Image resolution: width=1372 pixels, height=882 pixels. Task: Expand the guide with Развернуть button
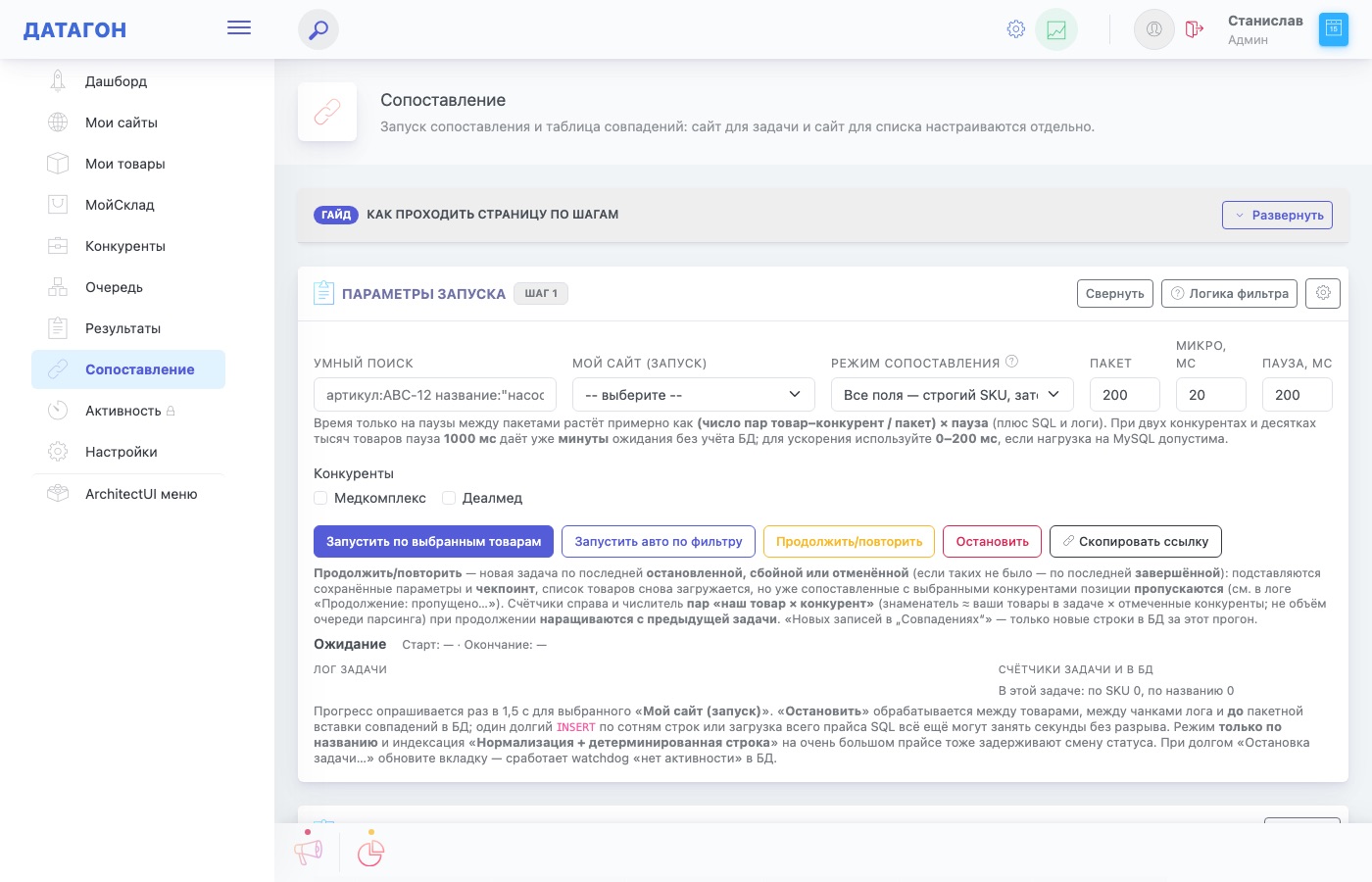click(x=1277, y=215)
